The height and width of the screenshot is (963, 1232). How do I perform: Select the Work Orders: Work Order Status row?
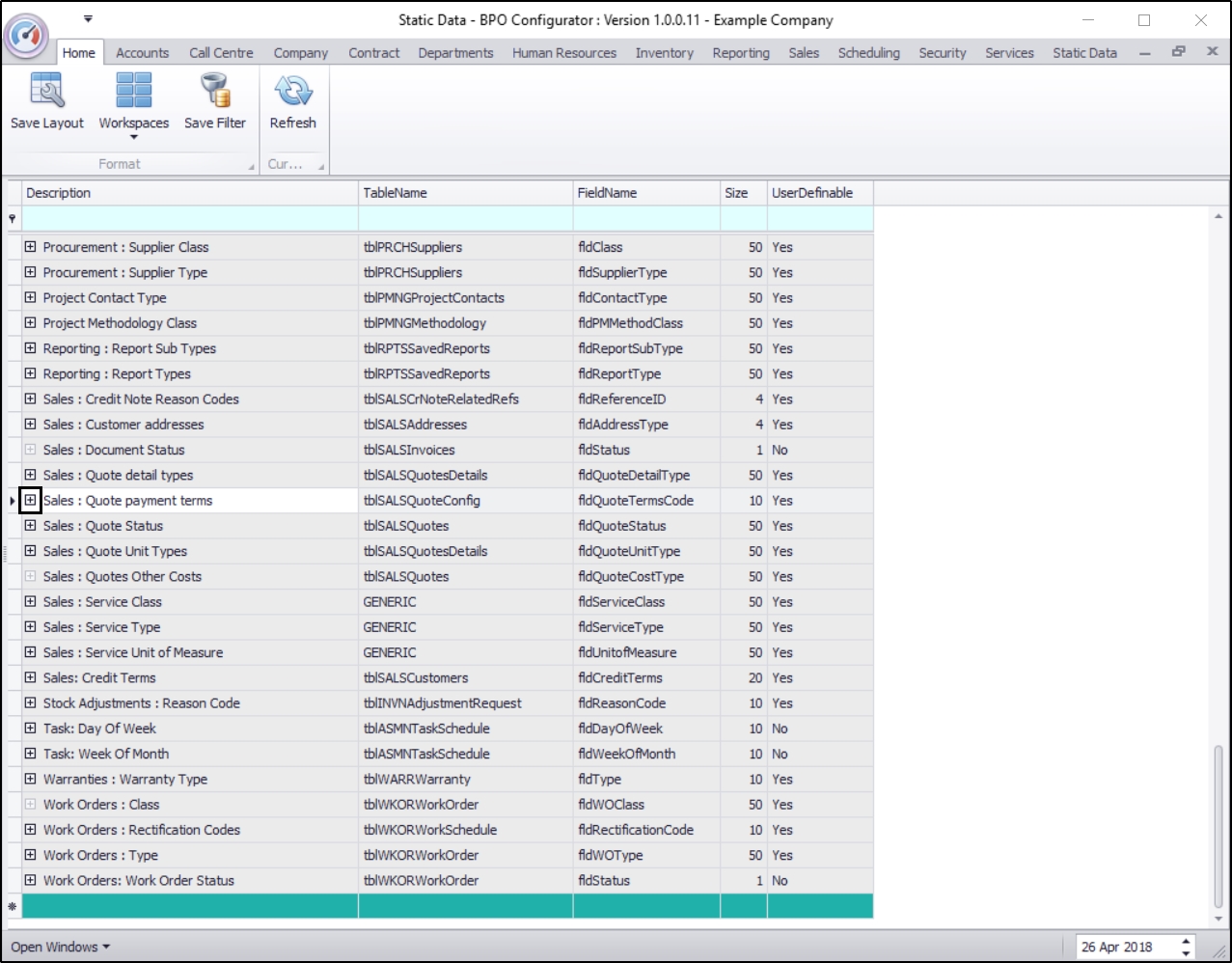tap(439, 880)
